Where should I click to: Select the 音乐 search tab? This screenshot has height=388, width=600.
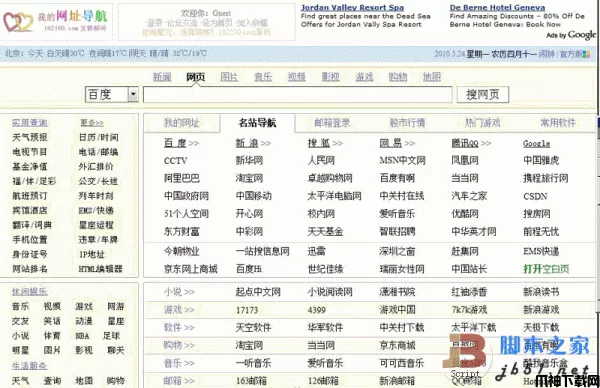click(263, 77)
